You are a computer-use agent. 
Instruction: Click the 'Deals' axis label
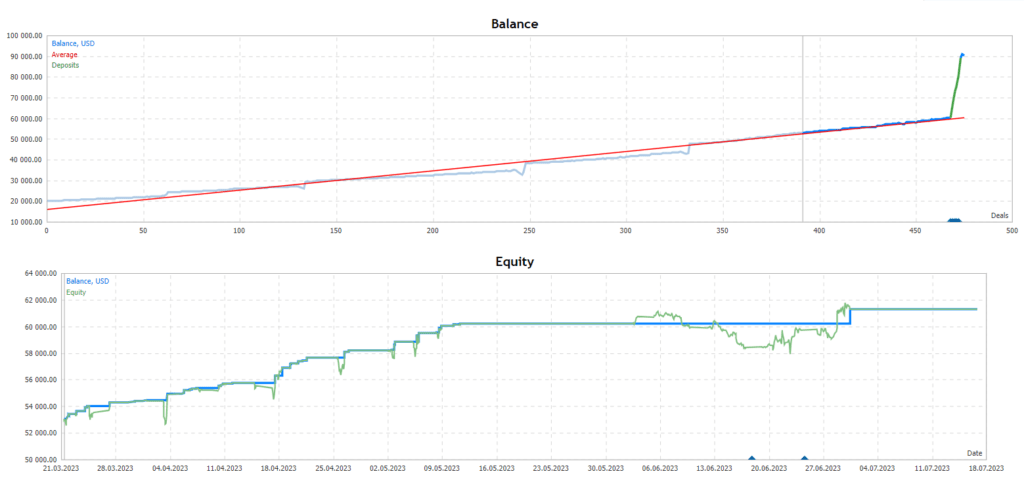click(999, 215)
